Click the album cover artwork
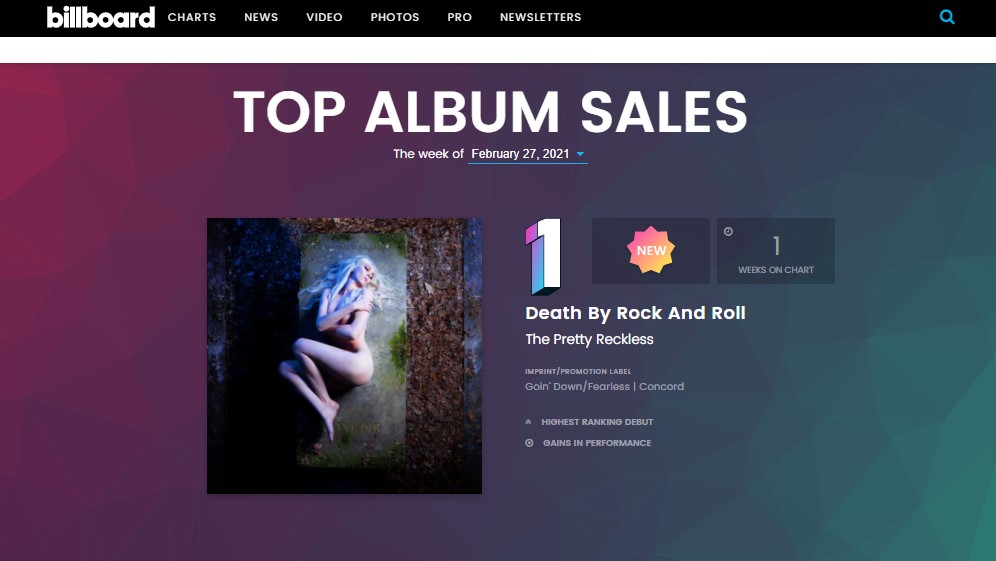The width and height of the screenshot is (996, 561). click(x=344, y=356)
